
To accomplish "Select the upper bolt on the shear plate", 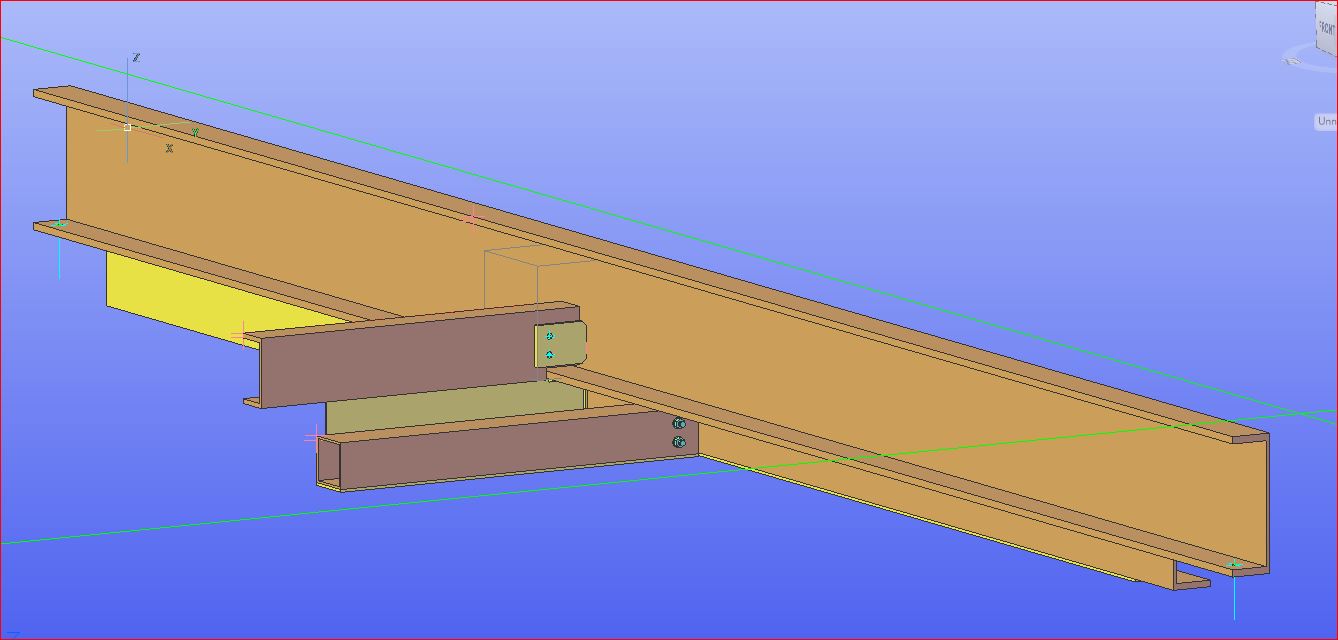I will (549, 337).
